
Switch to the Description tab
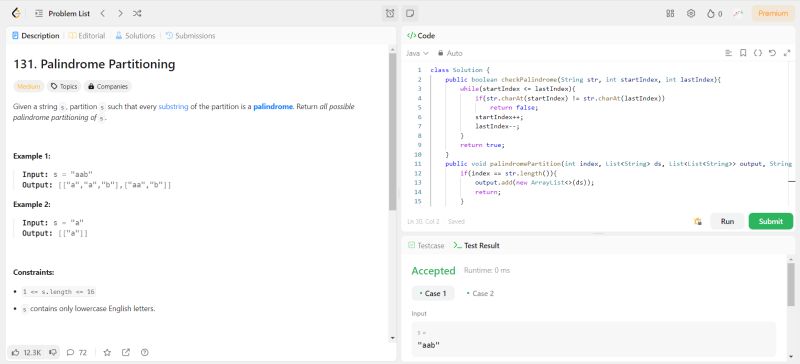click(35, 36)
